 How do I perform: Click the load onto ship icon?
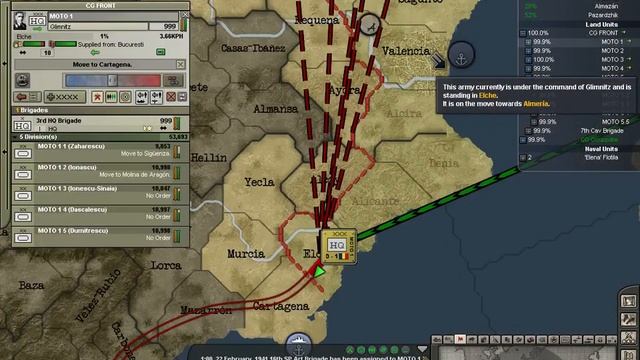142,97
